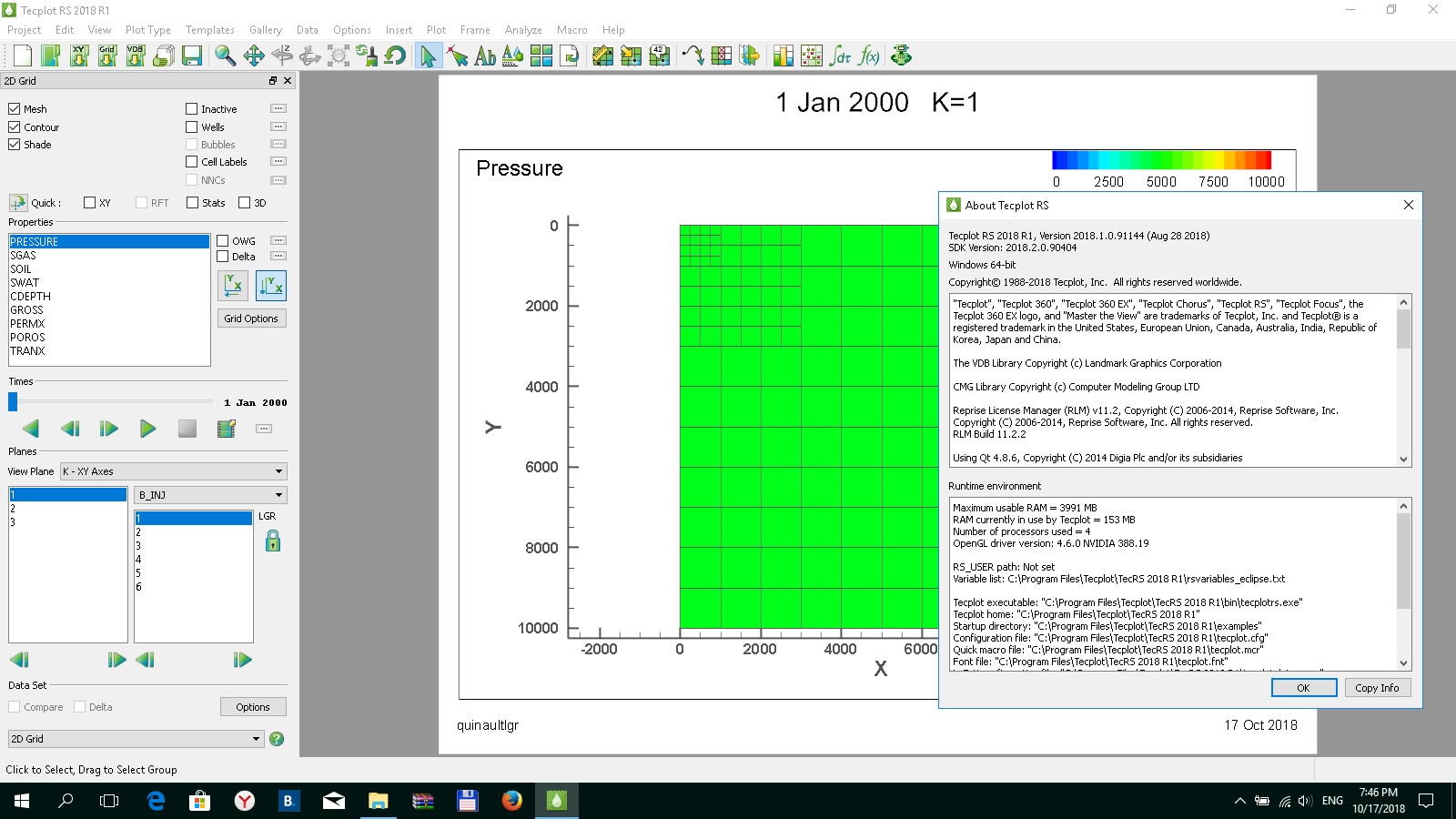Image resolution: width=1456 pixels, height=819 pixels.
Task: Click the Load VDB data toolbar icon
Action: click(136, 56)
